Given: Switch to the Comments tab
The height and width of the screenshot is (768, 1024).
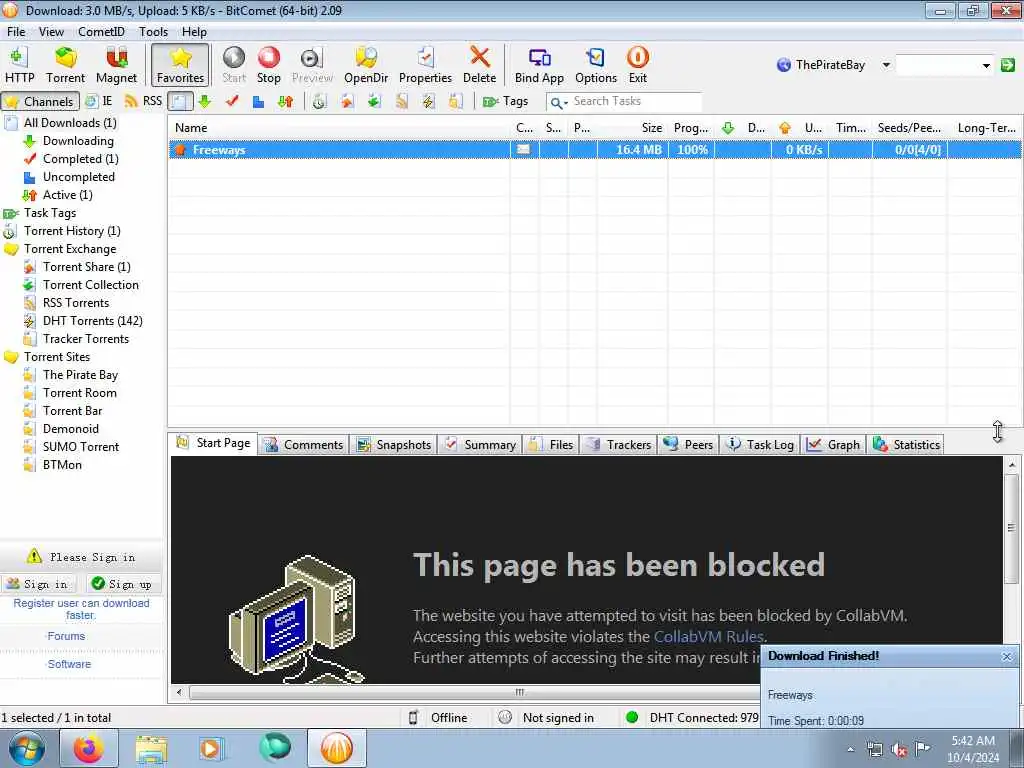Looking at the screenshot, I should [x=304, y=445].
